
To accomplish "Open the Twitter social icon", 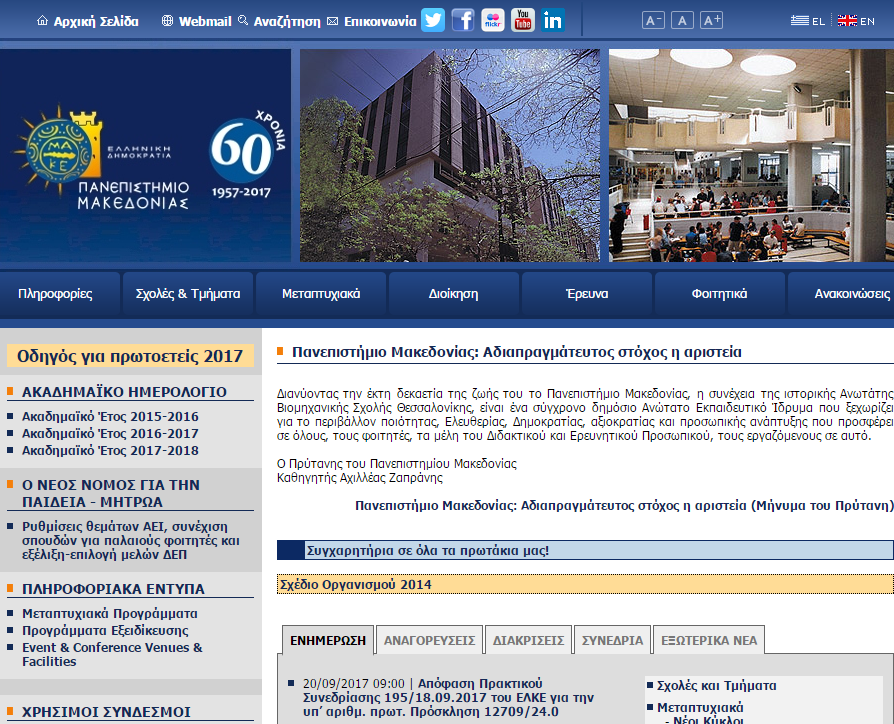I will click(x=433, y=20).
